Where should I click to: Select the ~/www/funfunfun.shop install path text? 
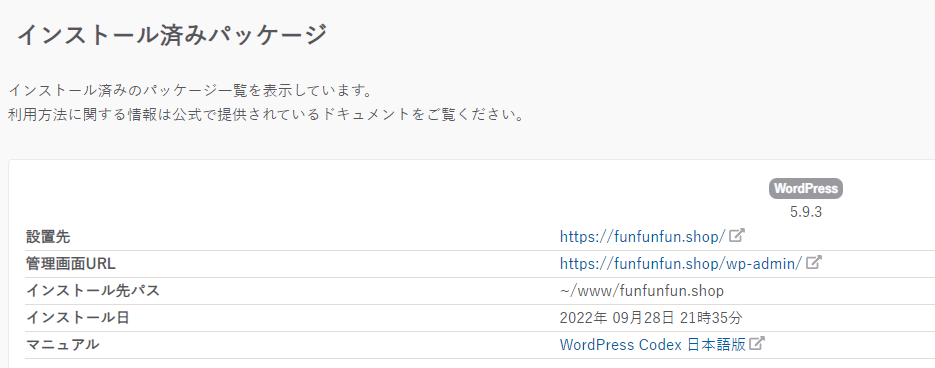(x=642, y=291)
